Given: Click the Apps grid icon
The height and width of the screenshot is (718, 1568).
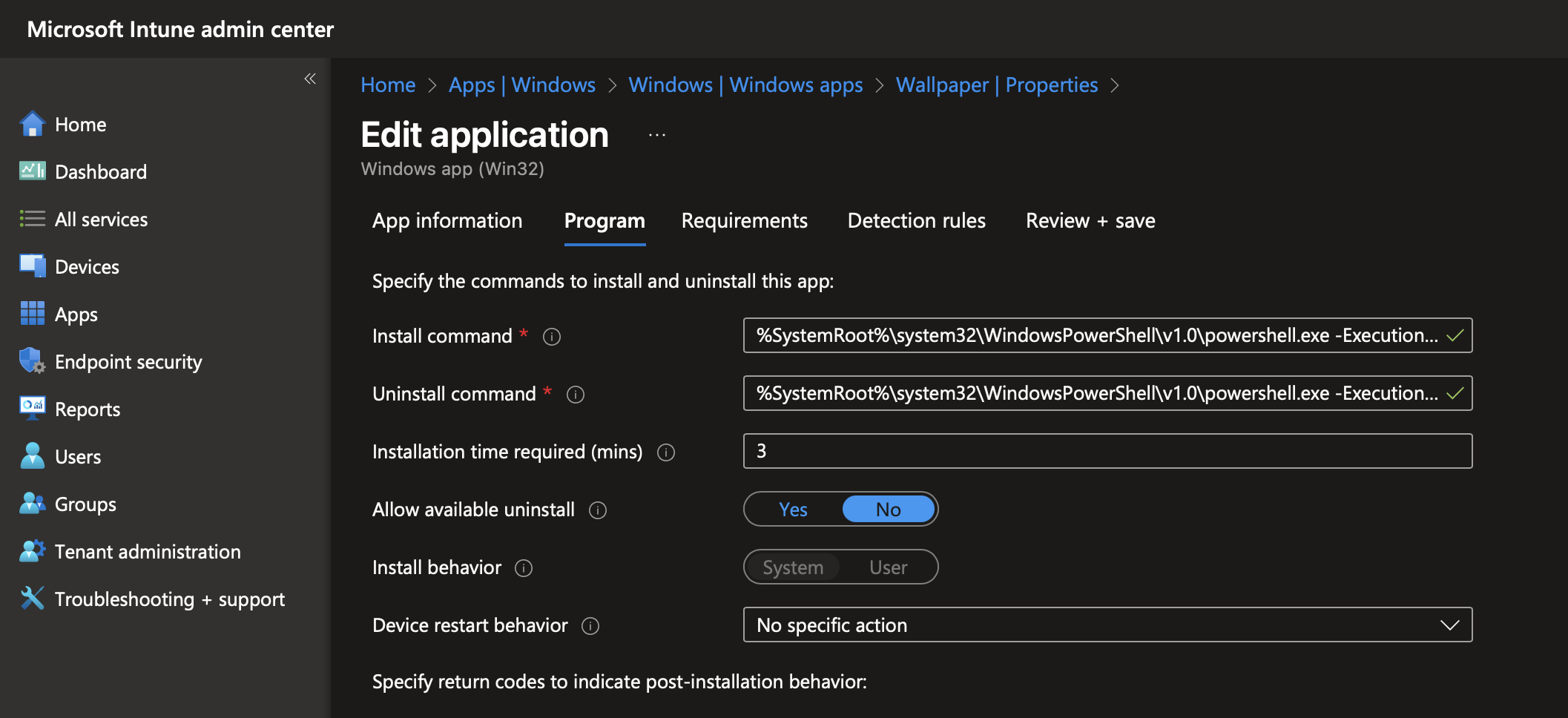Looking at the screenshot, I should [32, 314].
